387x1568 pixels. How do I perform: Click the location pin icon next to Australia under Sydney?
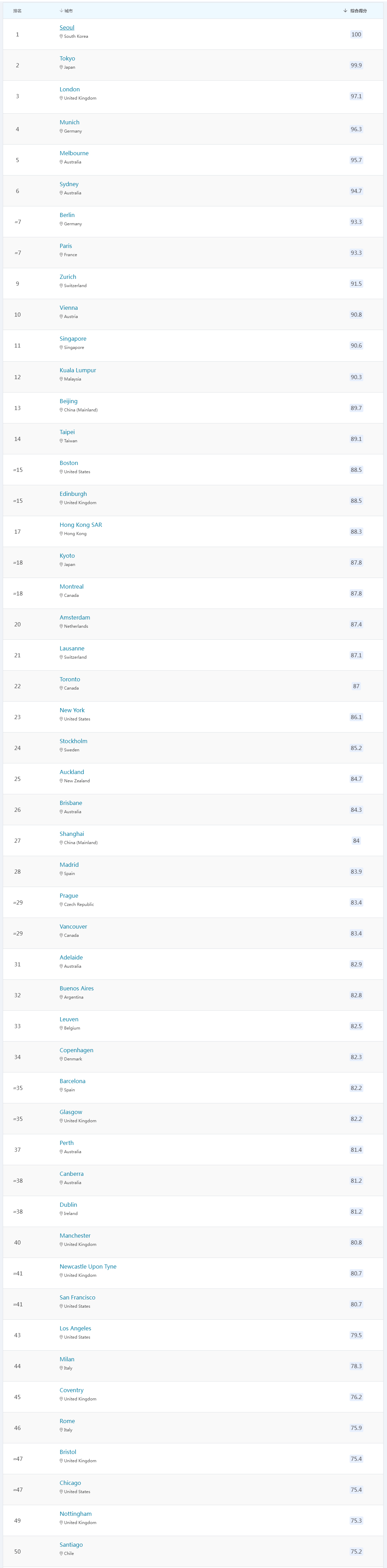point(60,192)
